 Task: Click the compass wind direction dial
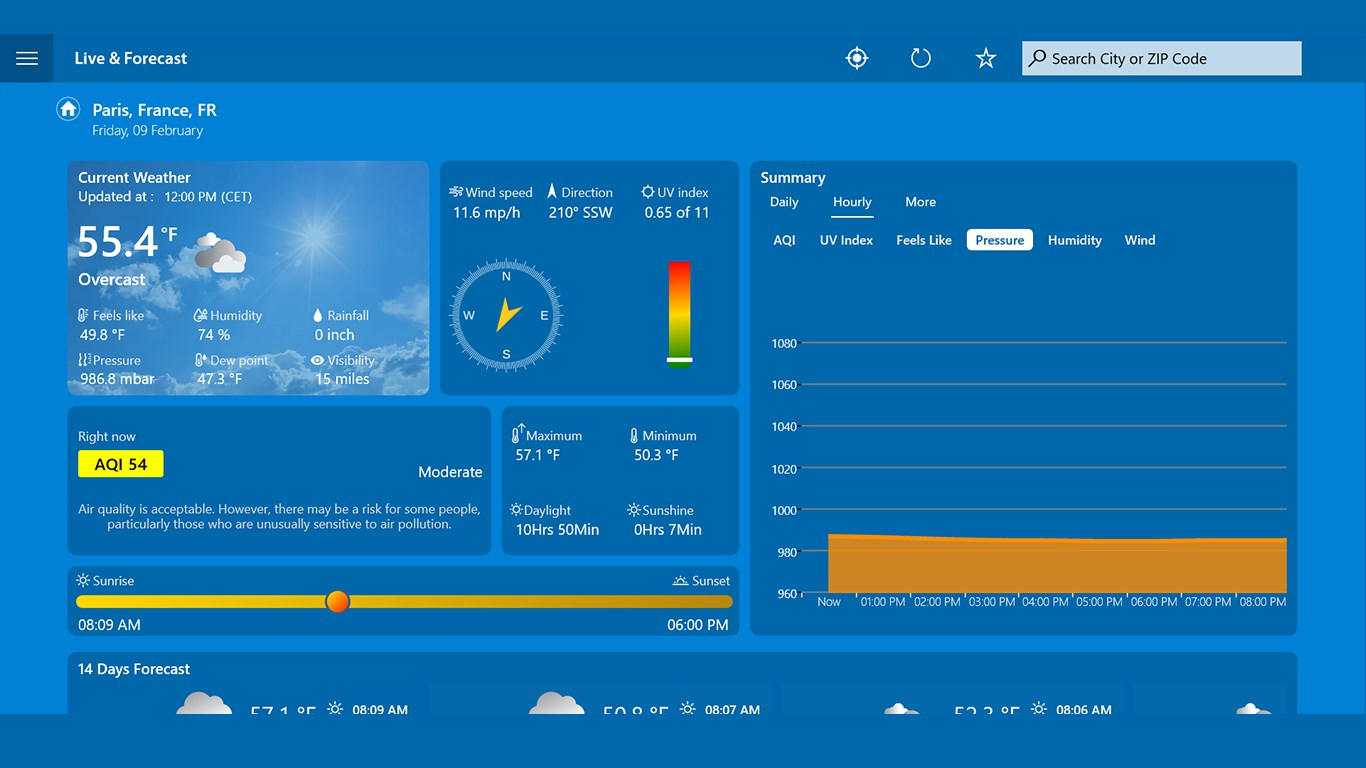point(505,315)
